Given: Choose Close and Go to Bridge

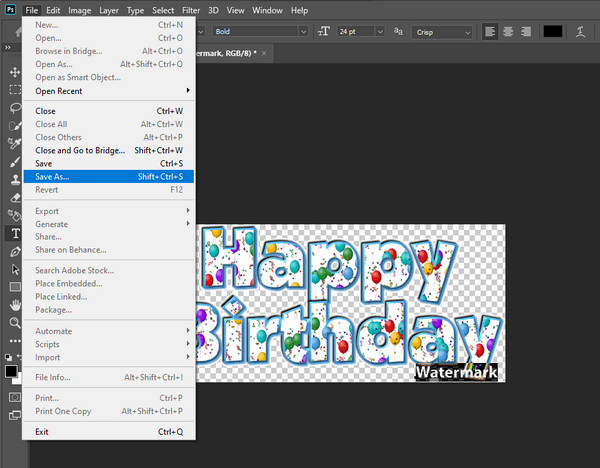Looking at the screenshot, I should click(x=109, y=150).
